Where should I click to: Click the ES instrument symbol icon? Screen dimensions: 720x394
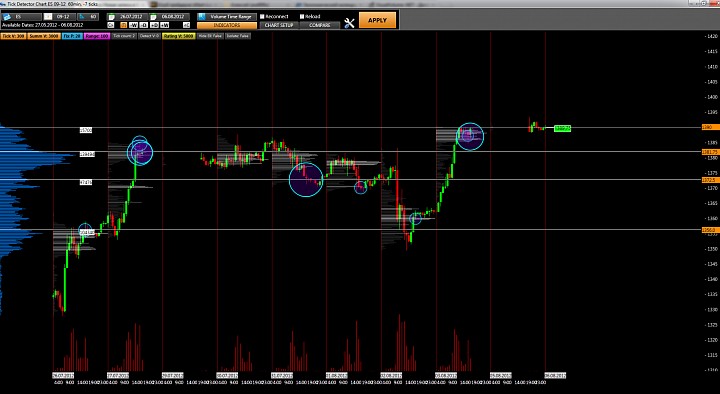(x=7, y=17)
